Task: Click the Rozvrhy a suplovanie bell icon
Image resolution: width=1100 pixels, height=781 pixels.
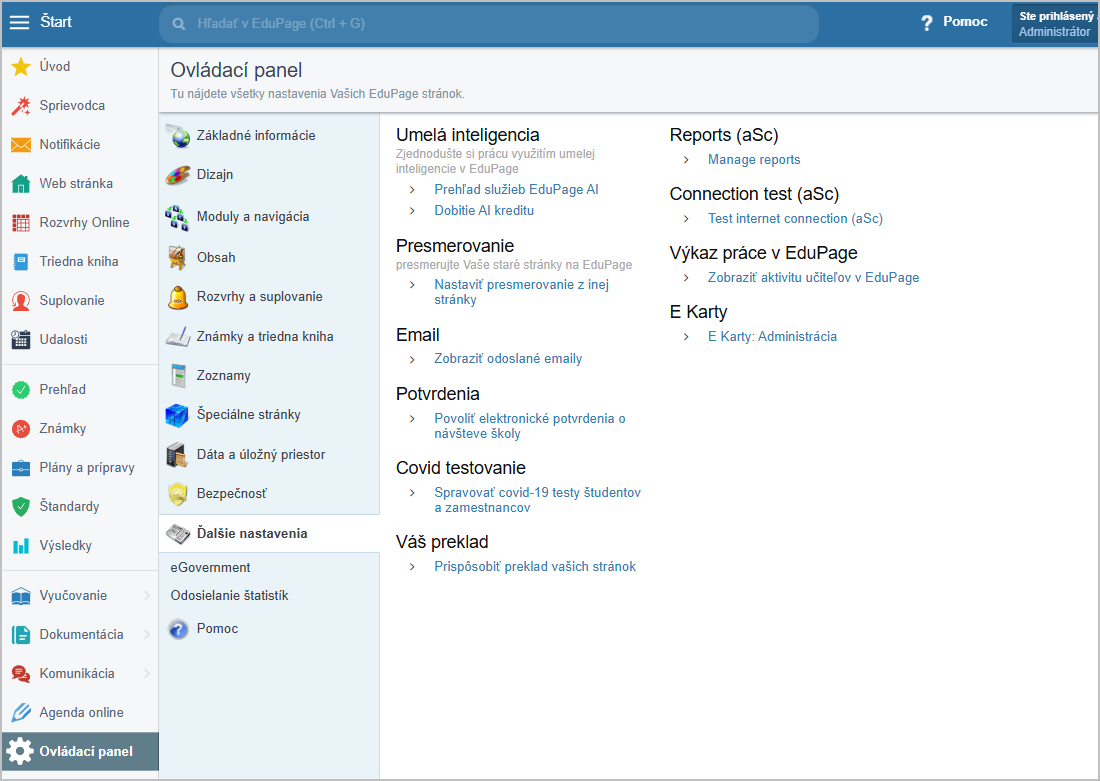Action: point(178,298)
